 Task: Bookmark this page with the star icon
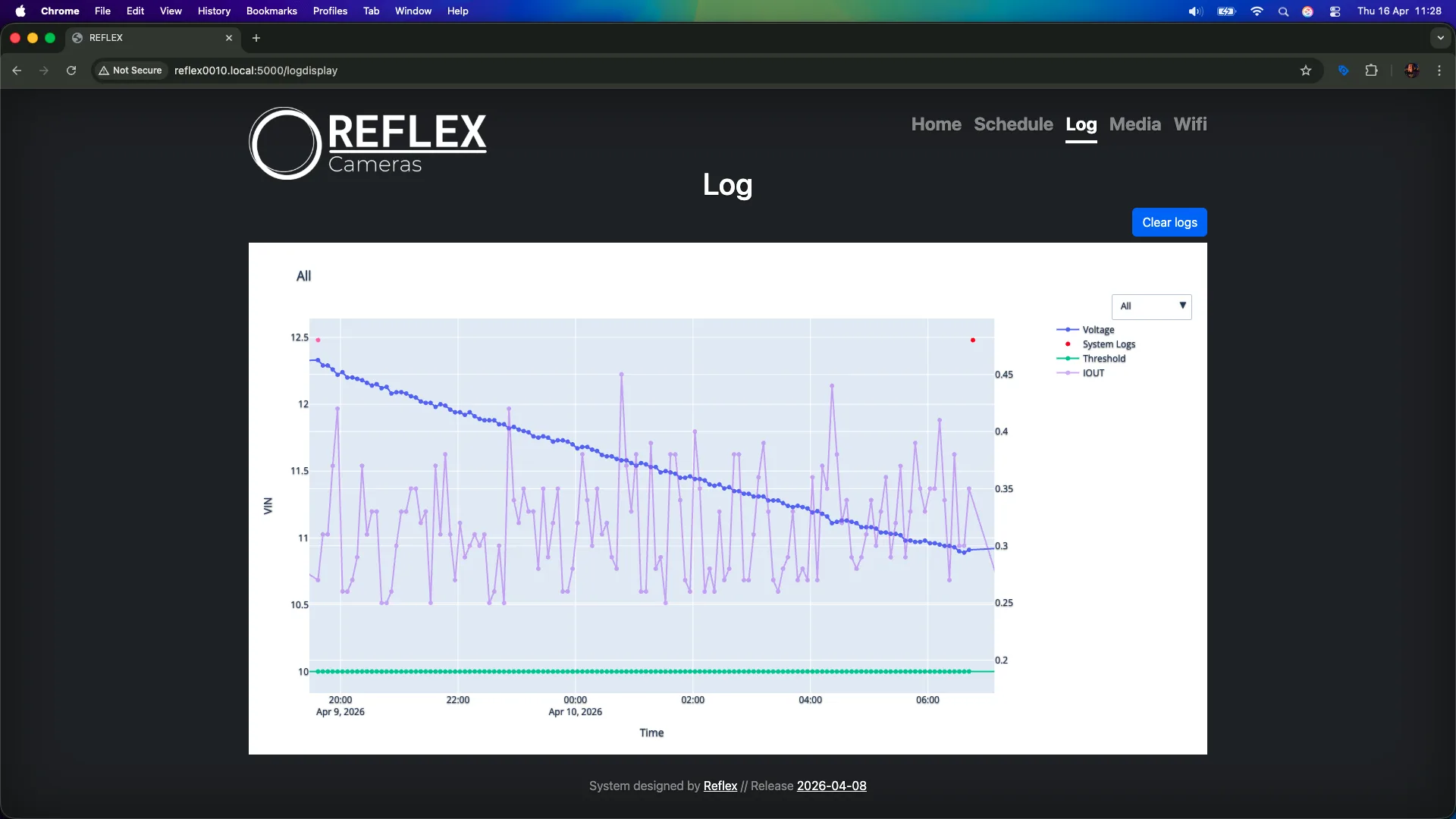click(x=1306, y=71)
